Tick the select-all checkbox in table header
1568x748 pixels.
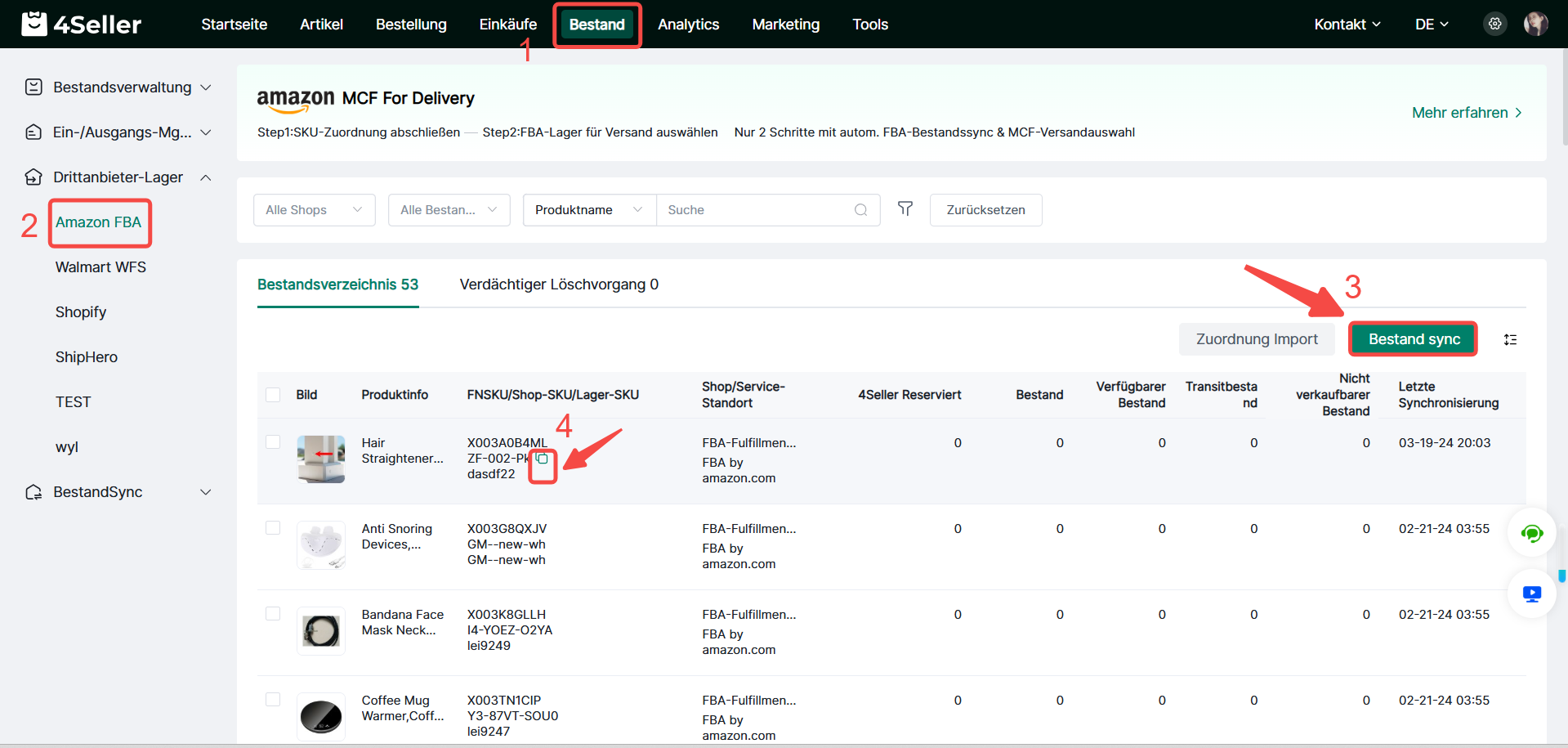pyautogui.click(x=273, y=395)
